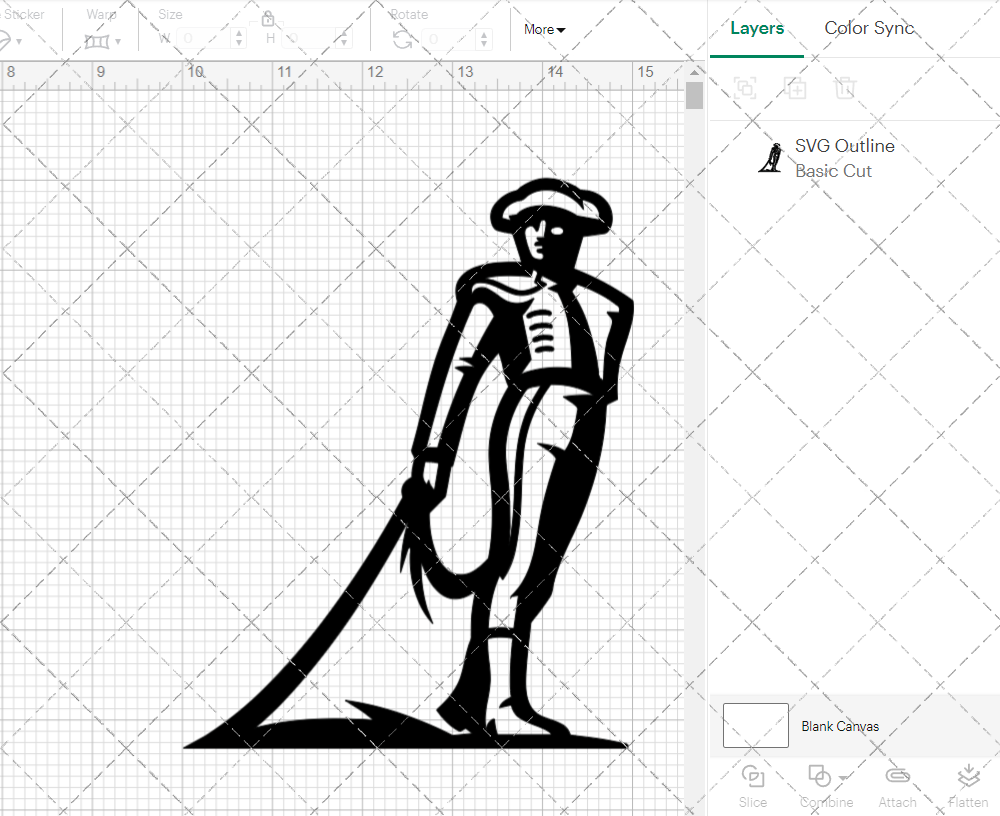1000x816 pixels.
Task: Click the Warp tool icon
Action: coord(96,41)
